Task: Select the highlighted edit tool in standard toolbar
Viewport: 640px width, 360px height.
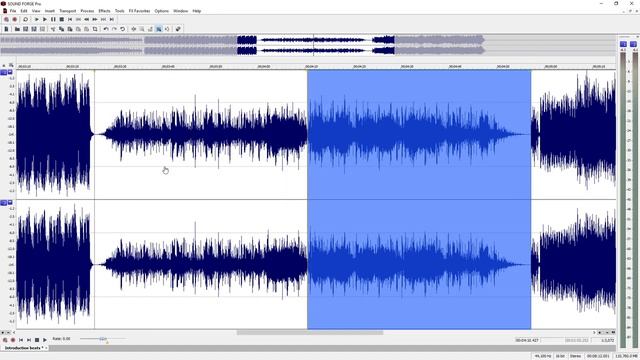Action: pos(158,29)
